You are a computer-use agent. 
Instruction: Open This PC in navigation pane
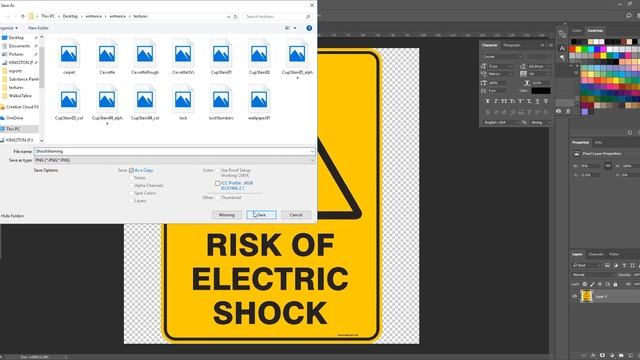(x=13, y=129)
